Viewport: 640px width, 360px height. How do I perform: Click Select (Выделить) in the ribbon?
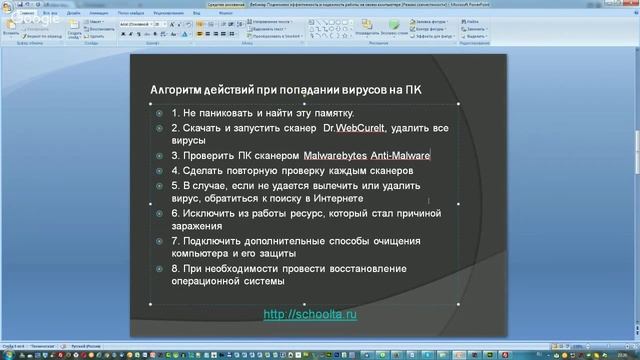click(x=473, y=36)
